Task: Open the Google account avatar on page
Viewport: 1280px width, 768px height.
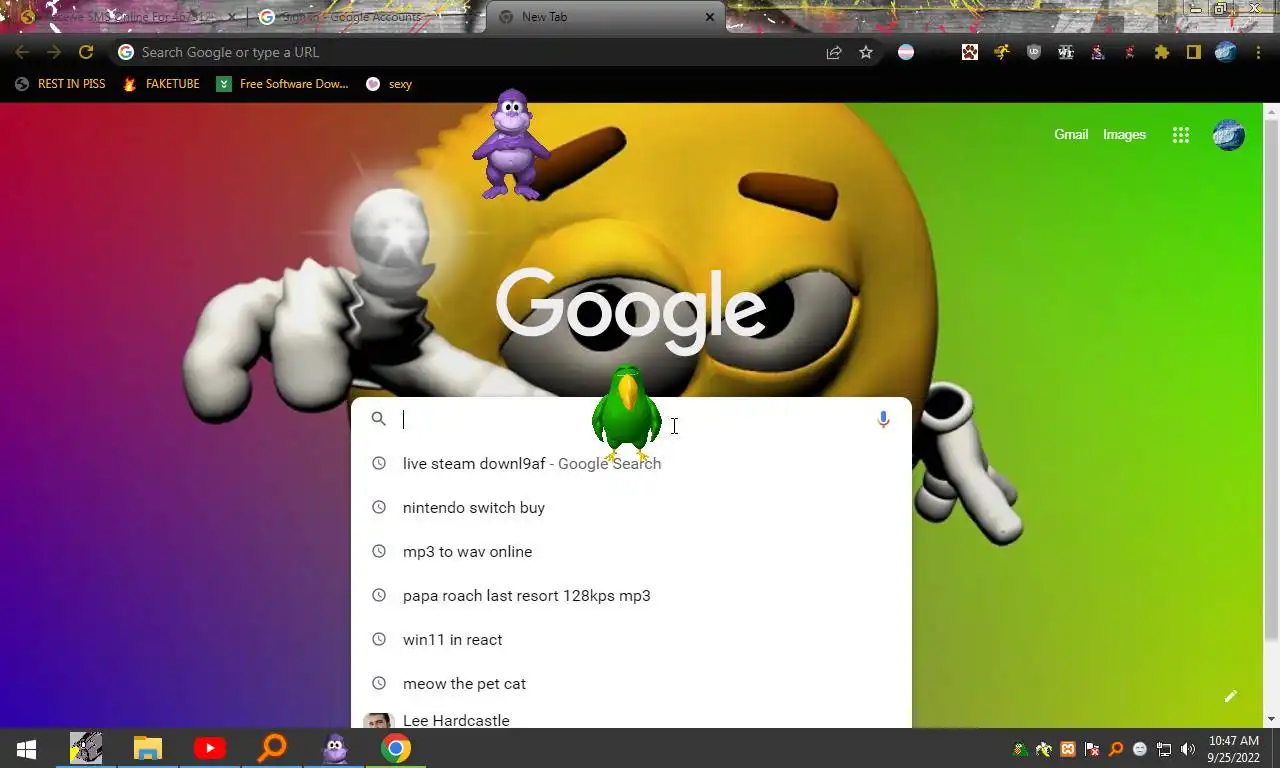Action: point(1229,135)
